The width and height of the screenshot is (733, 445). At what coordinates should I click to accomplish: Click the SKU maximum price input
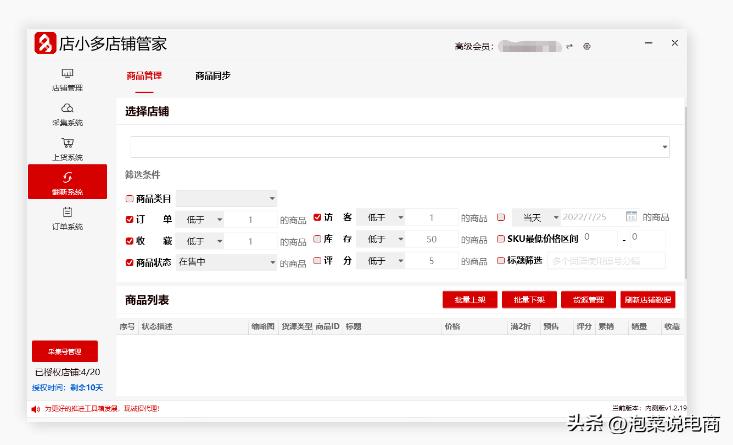tap(647, 238)
